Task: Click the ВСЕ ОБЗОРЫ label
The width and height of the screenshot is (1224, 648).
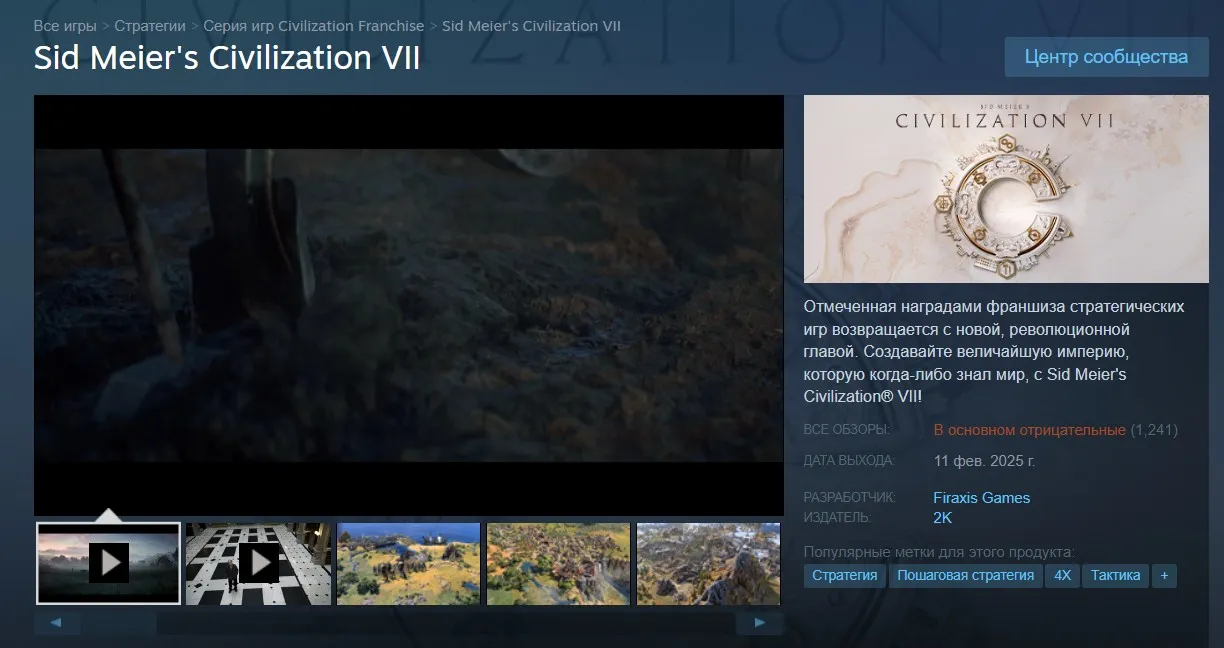Action: click(x=847, y=429)
